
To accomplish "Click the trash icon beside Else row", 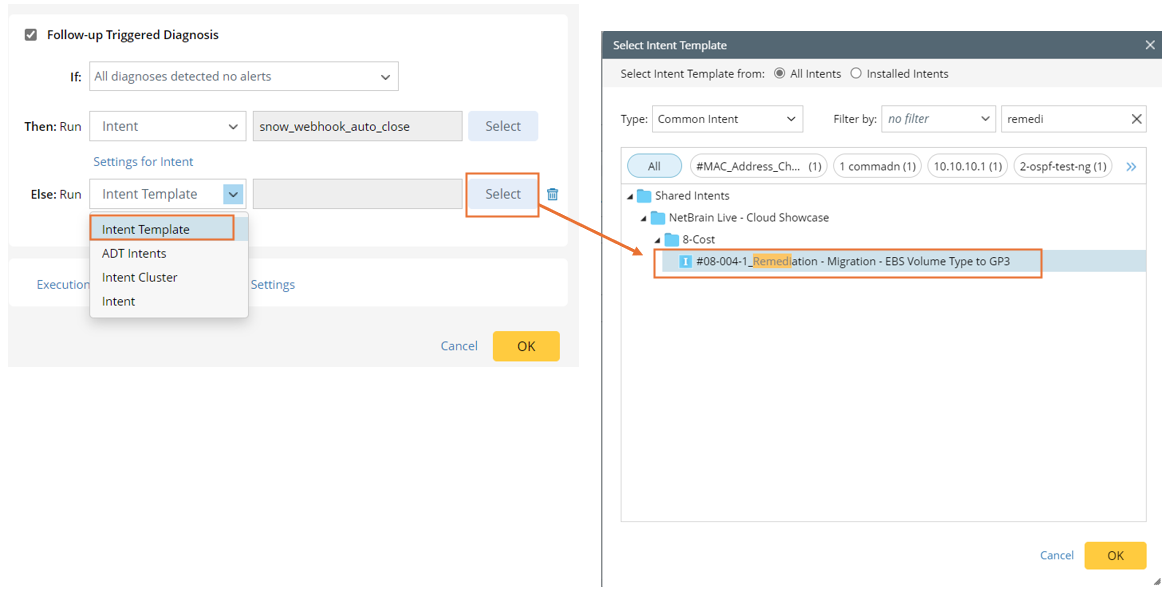I will coord(552,194).
